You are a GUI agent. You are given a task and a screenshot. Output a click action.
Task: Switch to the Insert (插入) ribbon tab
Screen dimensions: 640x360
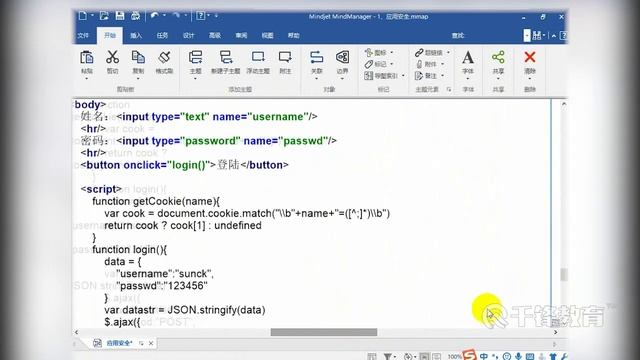tap(136, 36)
